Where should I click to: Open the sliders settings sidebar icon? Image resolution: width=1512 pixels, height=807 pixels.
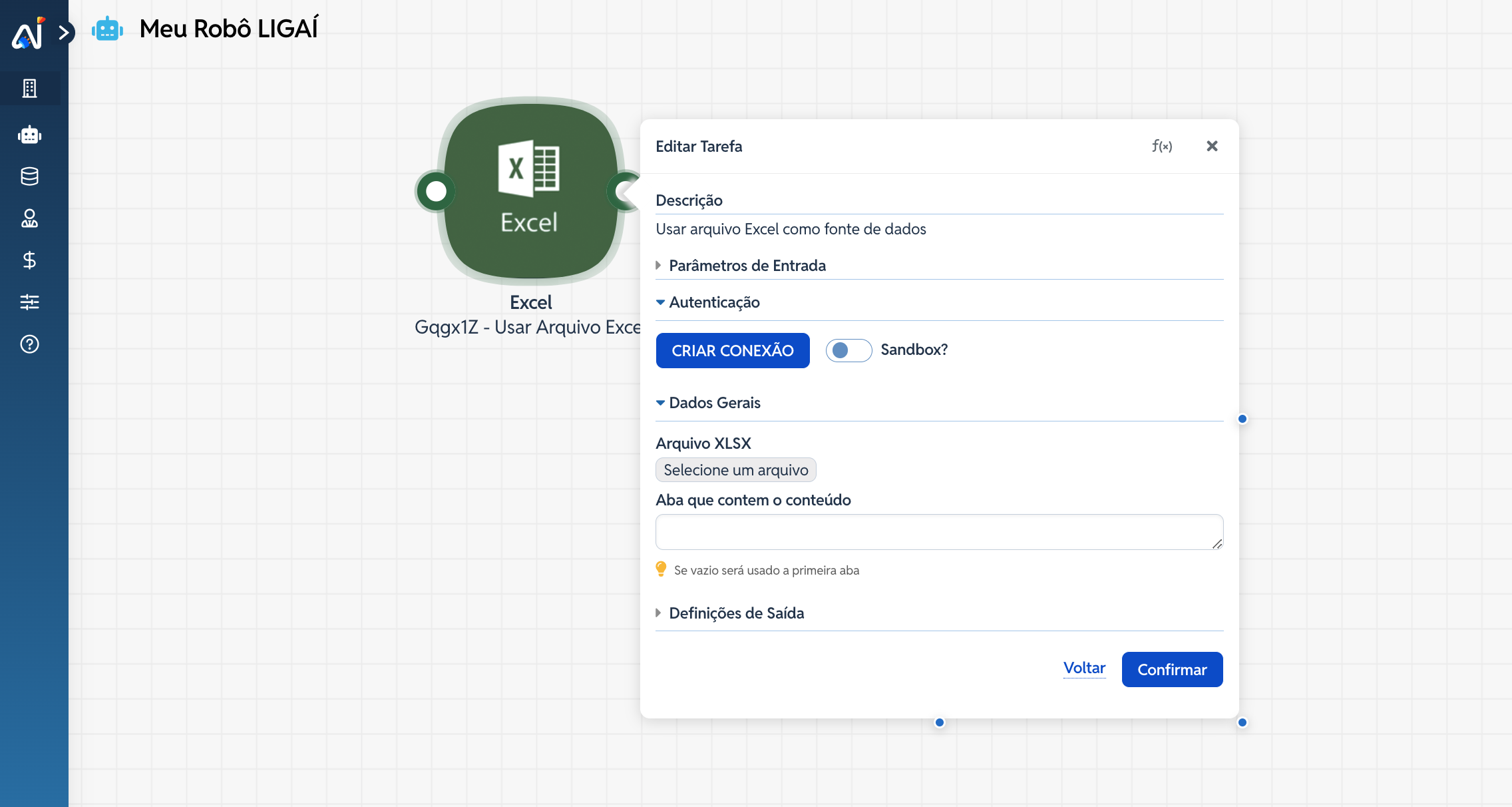tap(29, 302)
